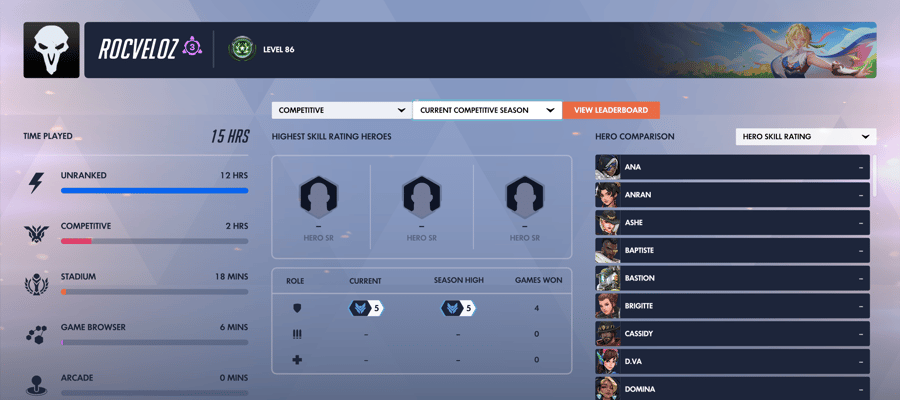Click the BAPTISTE hero row name
Viewport: 900px width, 400px height.
(x=639, y=251)
